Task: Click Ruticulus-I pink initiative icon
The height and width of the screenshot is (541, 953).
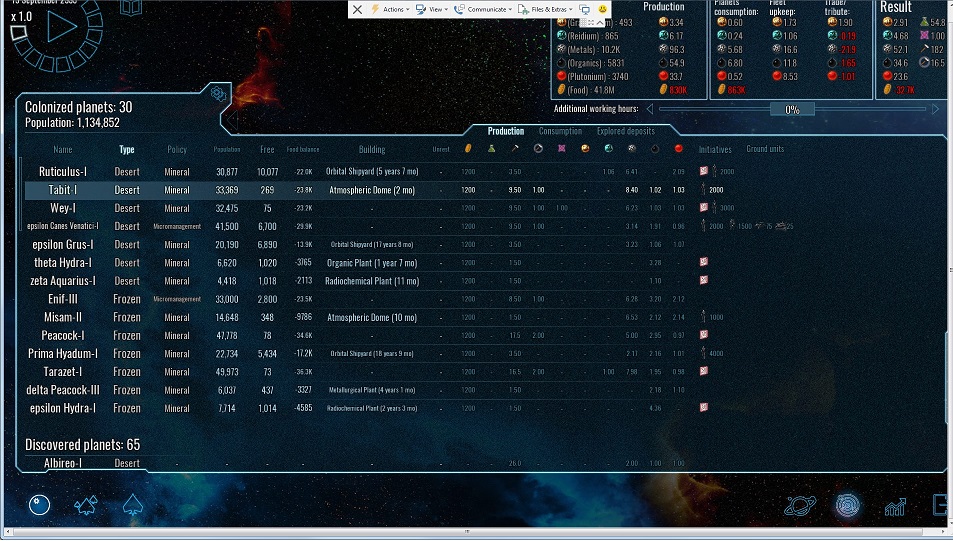Action: click(703, 171)
